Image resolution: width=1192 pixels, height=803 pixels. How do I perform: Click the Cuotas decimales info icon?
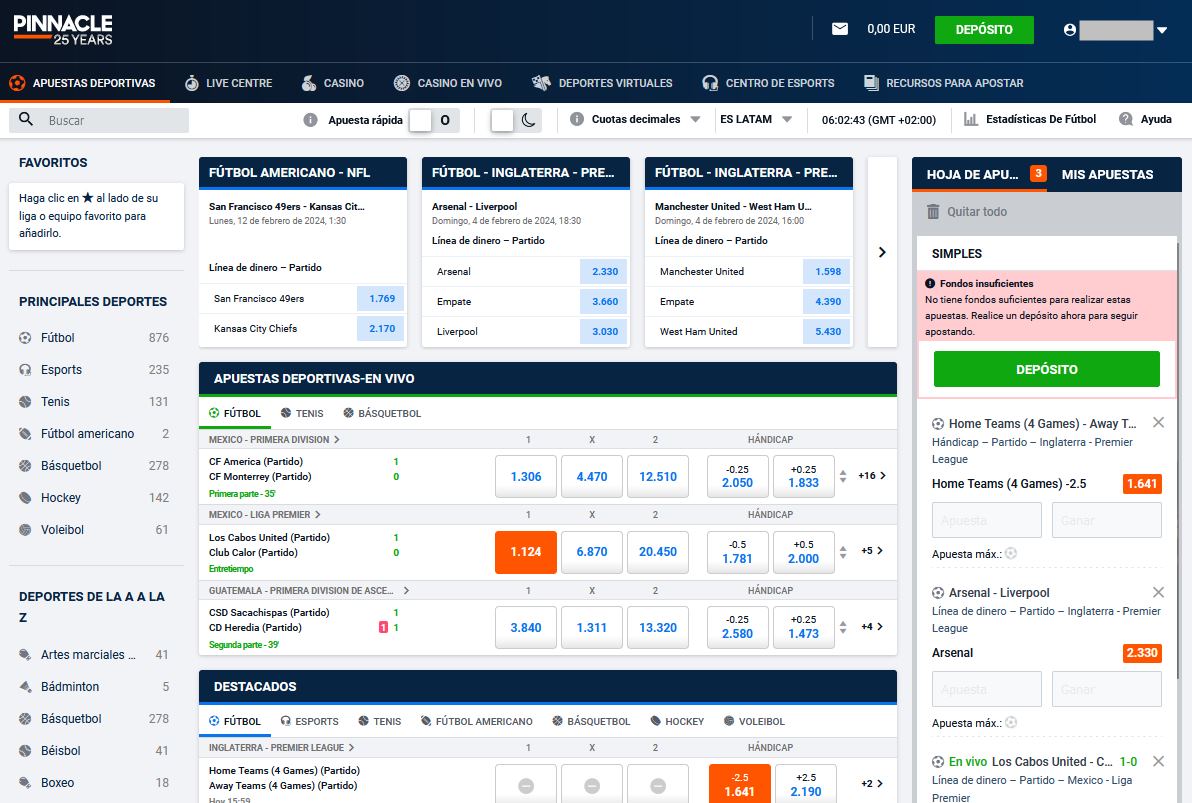pos(577,119)
